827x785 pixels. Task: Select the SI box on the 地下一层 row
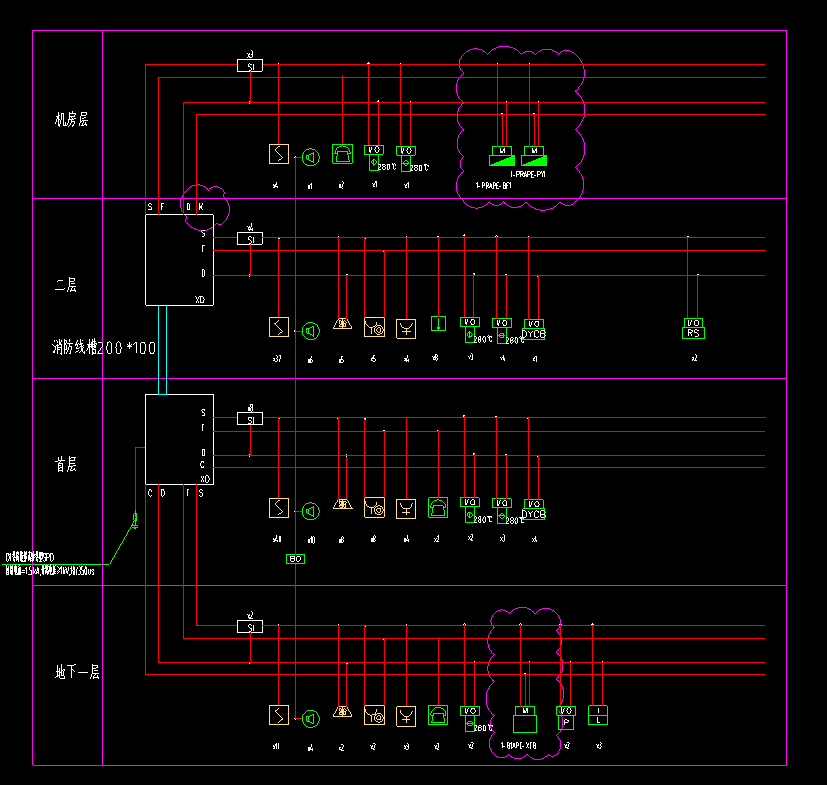[x=250, y=627]
